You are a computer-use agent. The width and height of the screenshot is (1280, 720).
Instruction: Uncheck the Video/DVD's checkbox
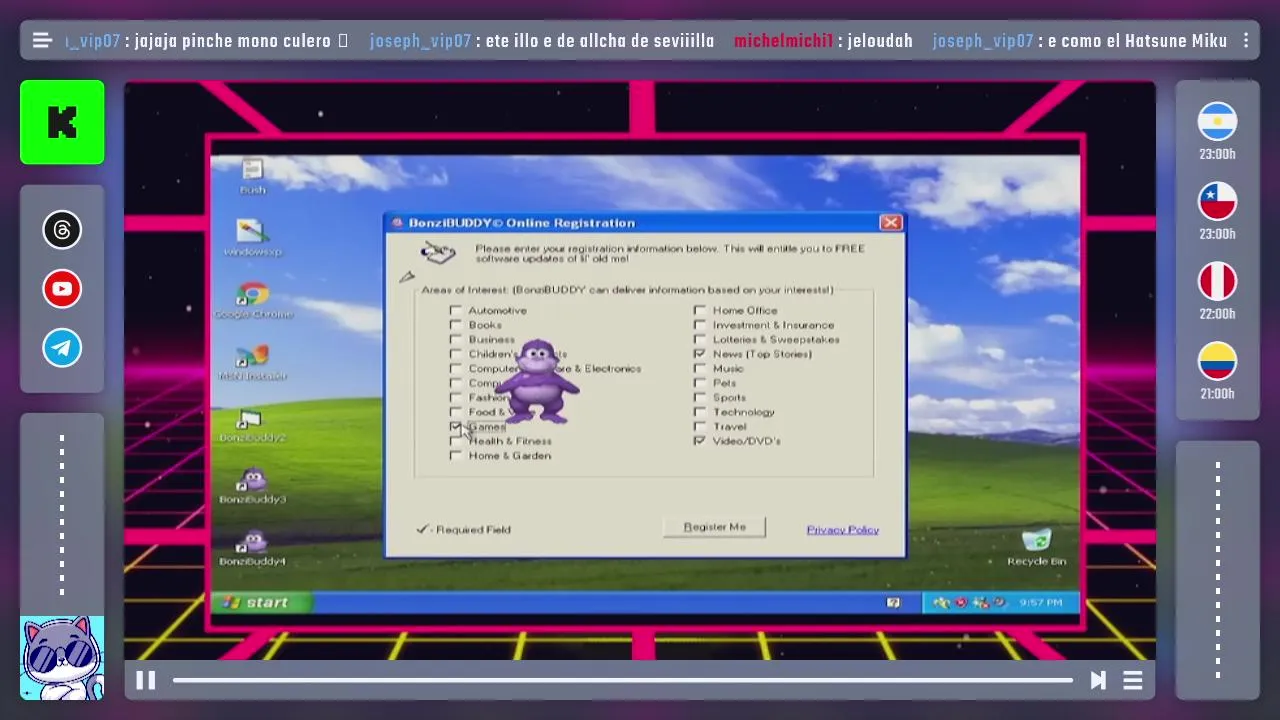700,441
